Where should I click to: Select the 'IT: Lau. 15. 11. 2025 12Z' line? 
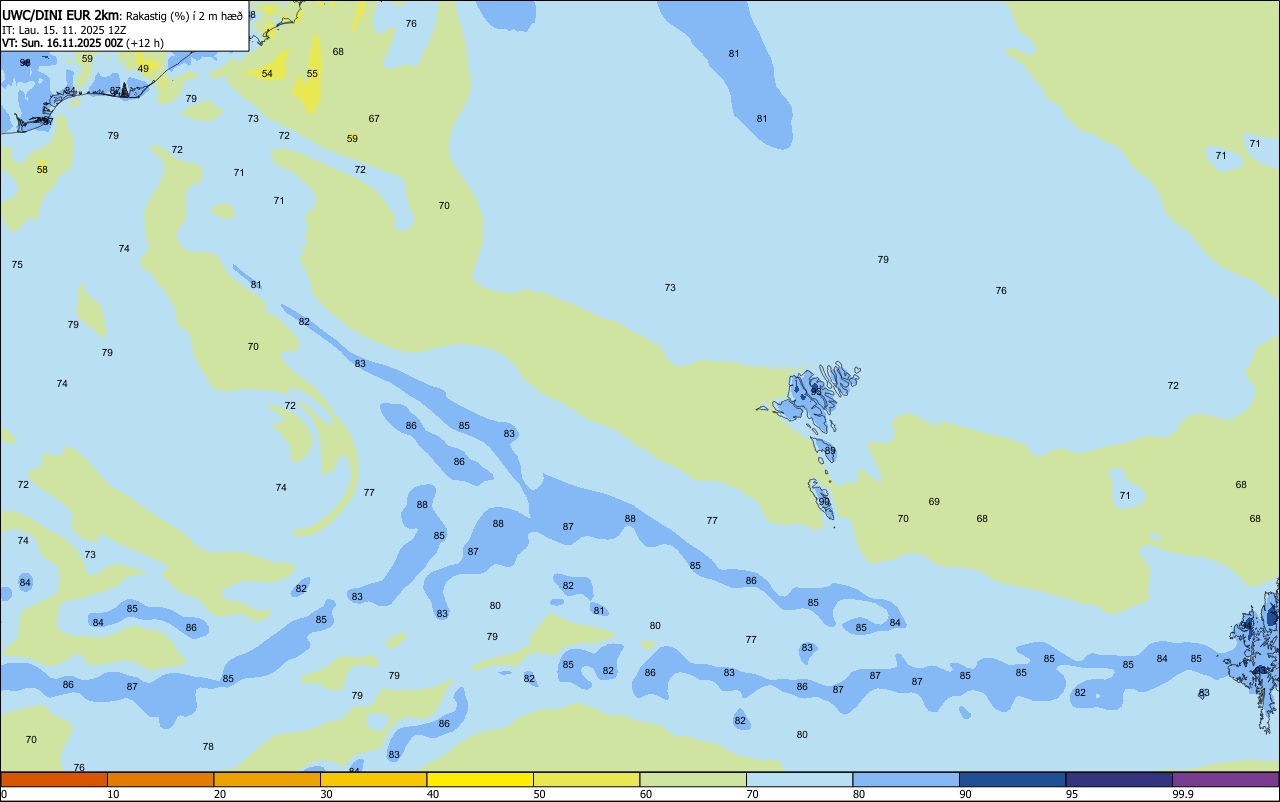pos(64,29)
